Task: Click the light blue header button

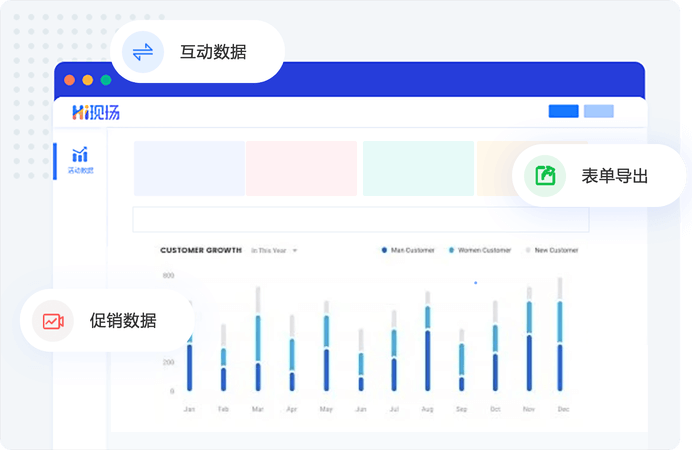Action: point(598,111)
